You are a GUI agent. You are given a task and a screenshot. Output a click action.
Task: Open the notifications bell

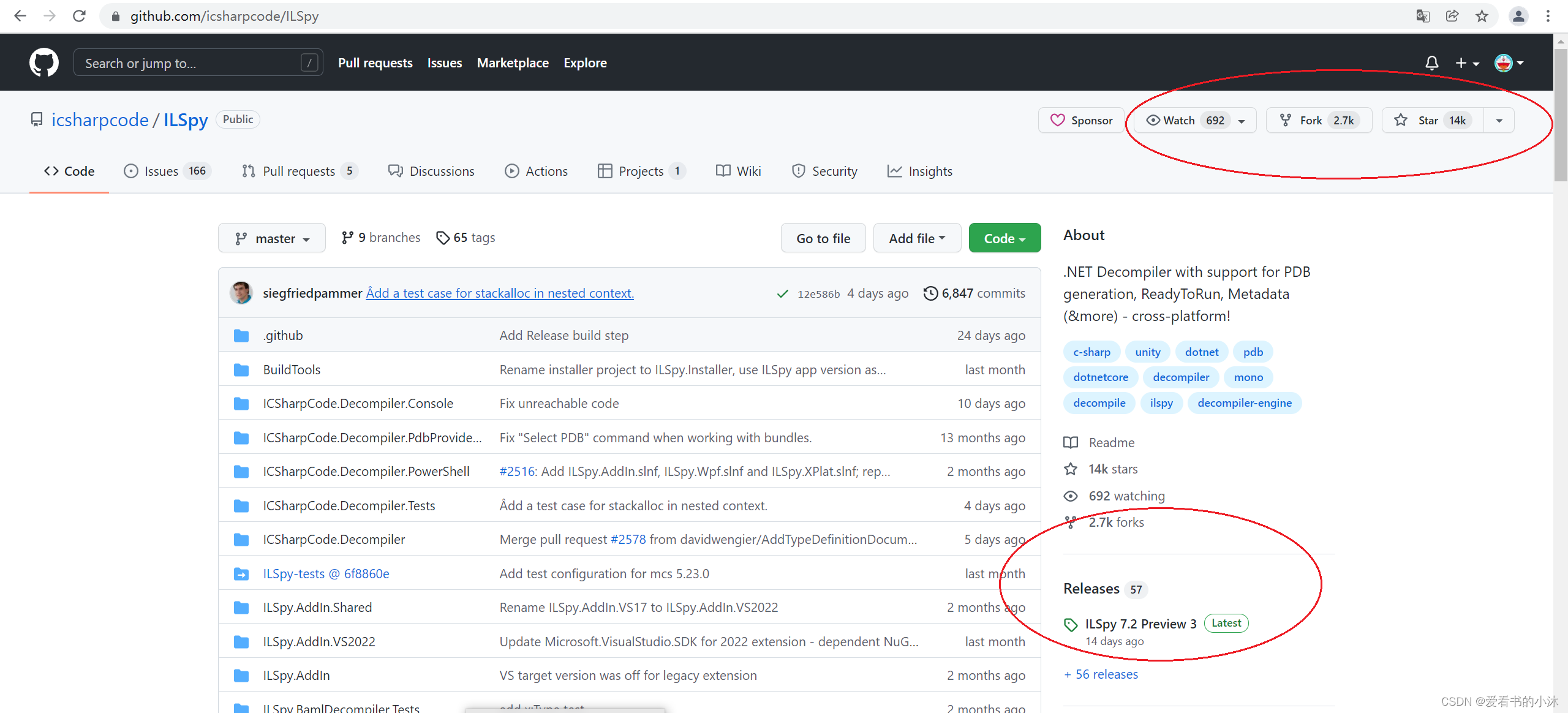[1431, 62]
